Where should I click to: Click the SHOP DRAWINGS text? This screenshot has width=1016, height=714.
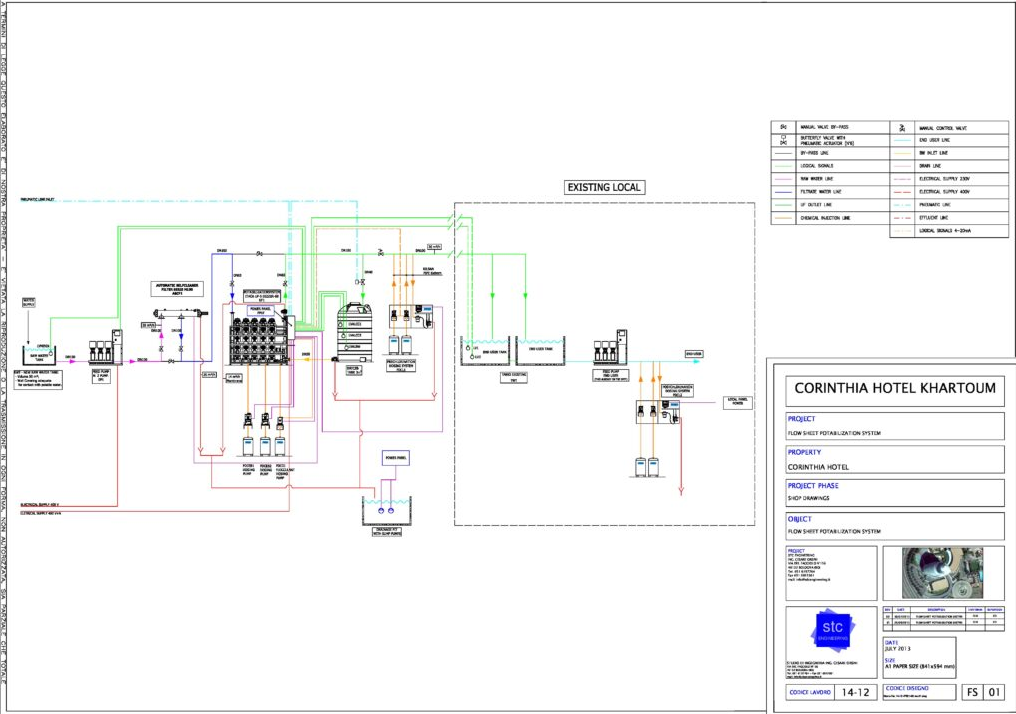coord(808,498)
